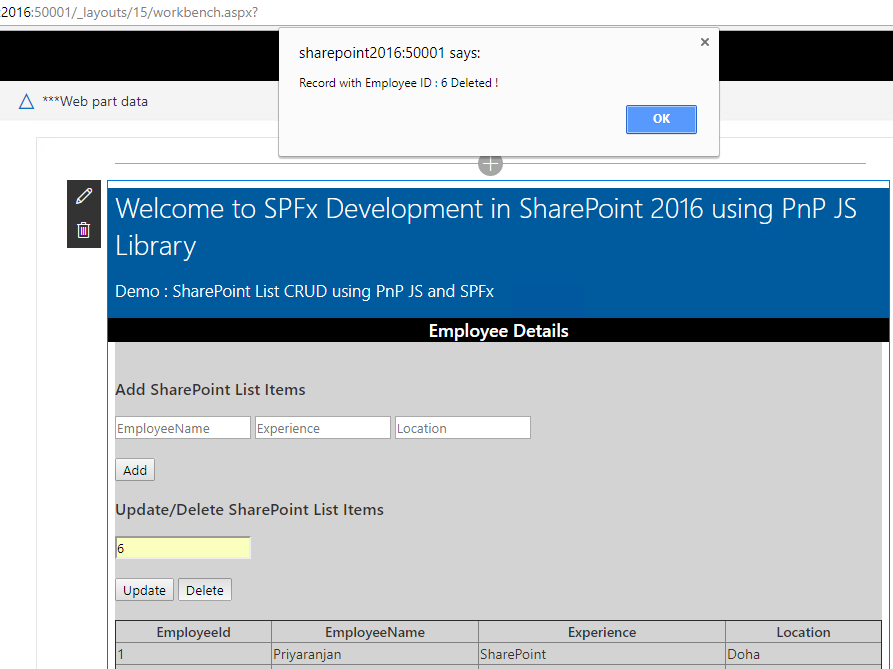Click the browser address bar URL

129,12
